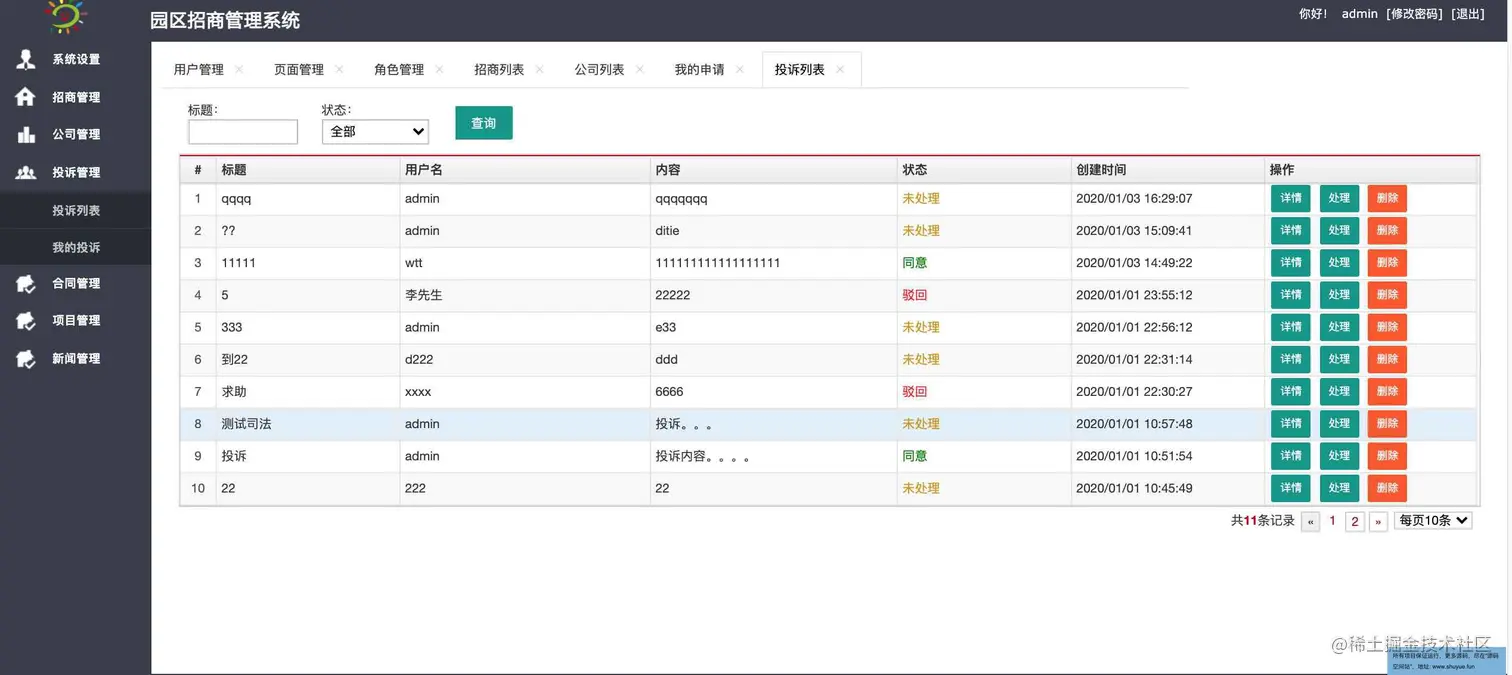Click 删除 for the 到22 row
The height and width of the screenshot is (675, 1512).
click(1387, 359)
